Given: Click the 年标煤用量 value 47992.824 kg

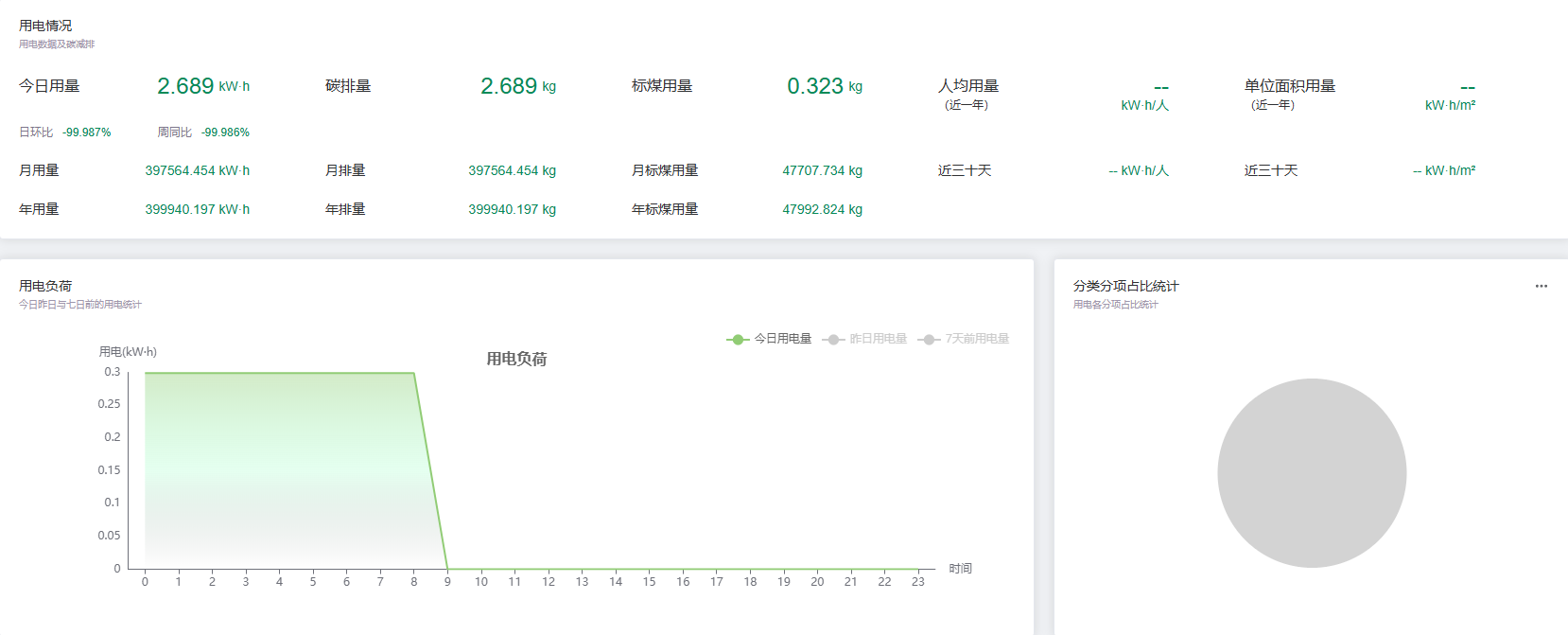Looking at the screenshot, I should 823,209.
